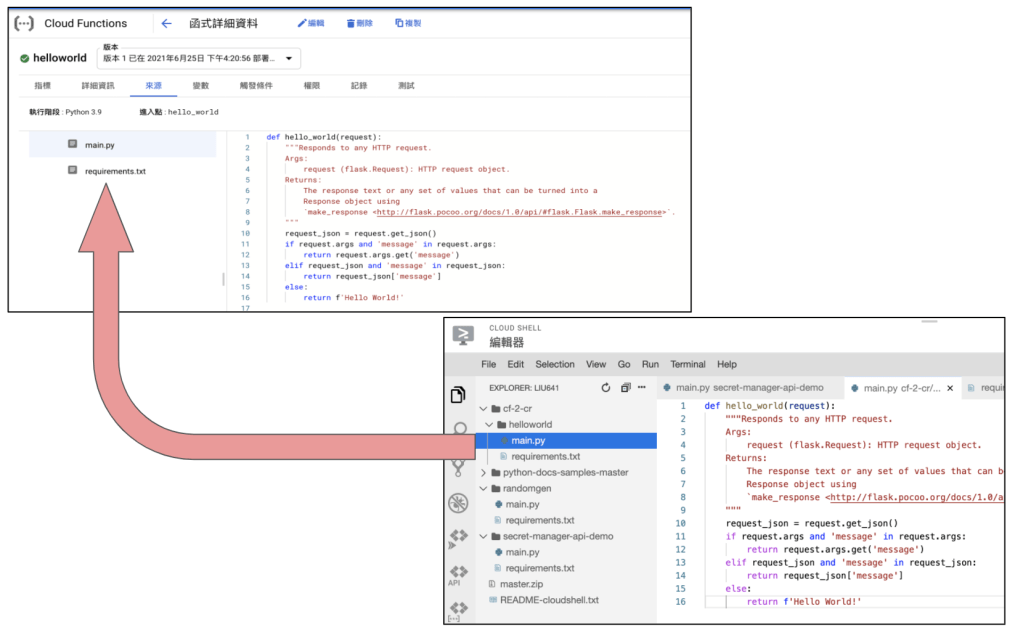Open the 版本 version dropdown
The image size is (1023, 635).
coord(200,58)
